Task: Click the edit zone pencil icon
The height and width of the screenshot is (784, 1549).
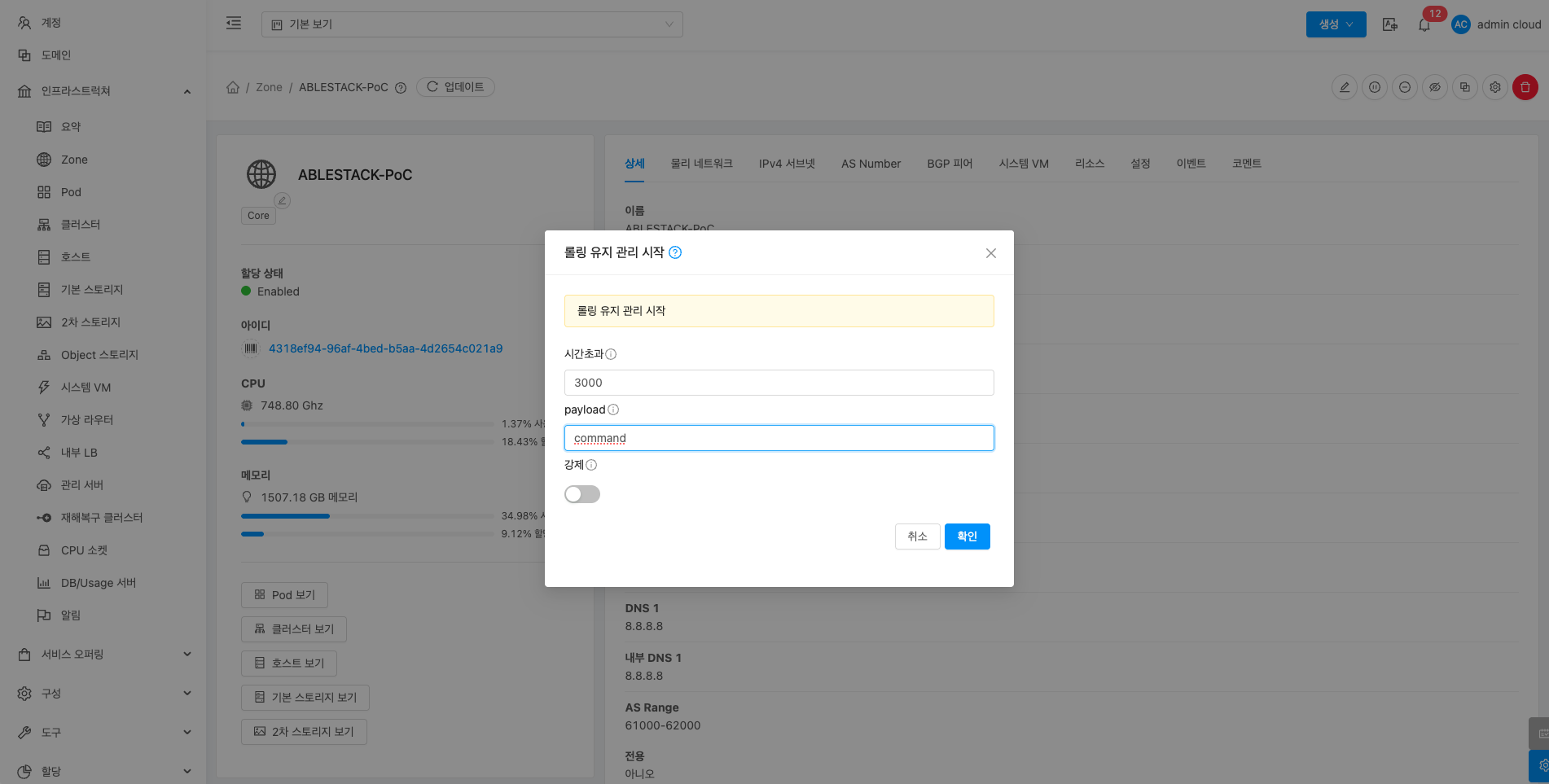Action: pos(1345,87)
